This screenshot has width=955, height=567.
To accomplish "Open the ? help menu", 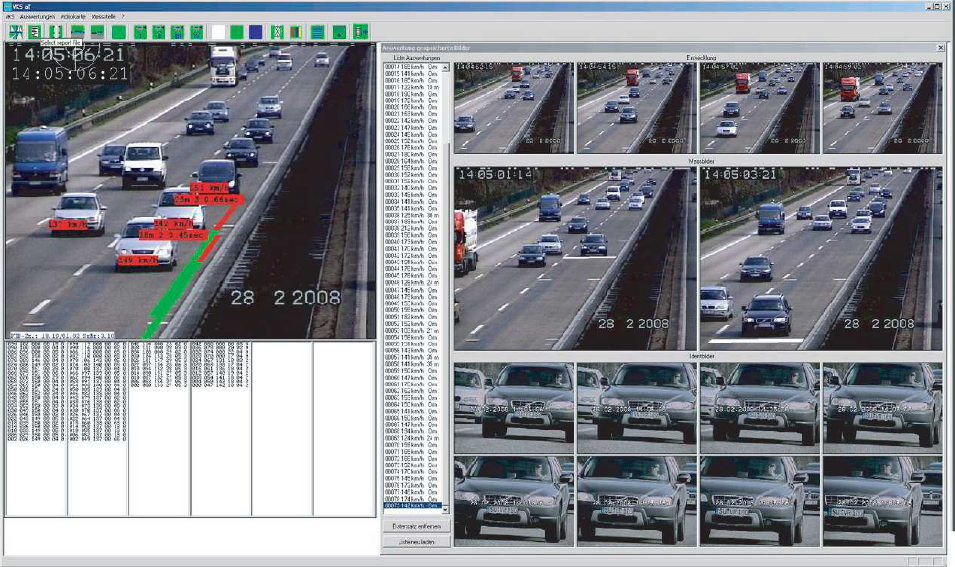I will (123, 16).
